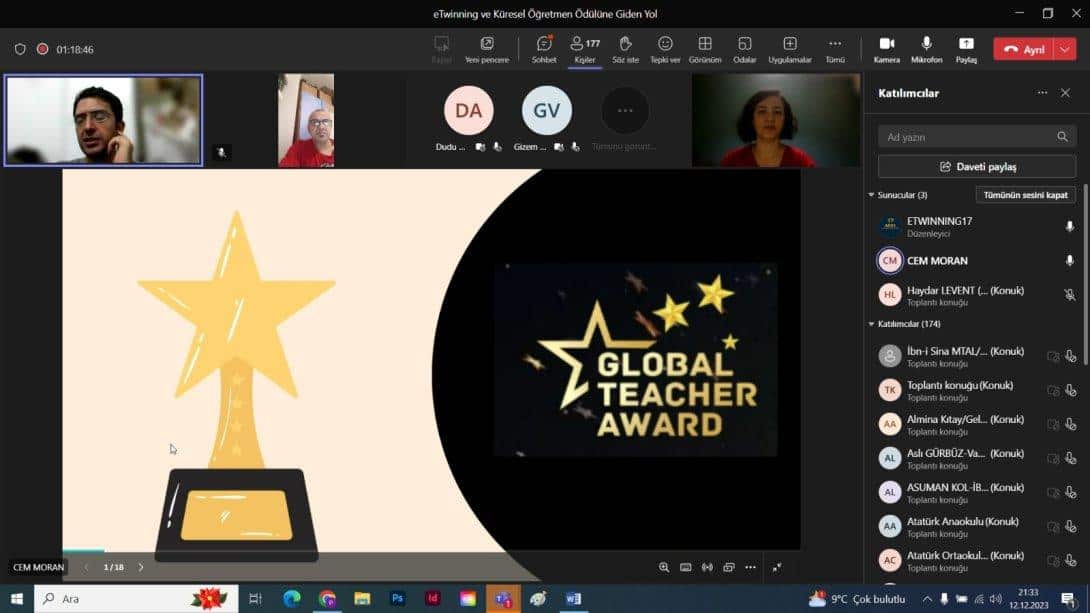Close the Katılımcılar panel
The image size is (1090, 613).
(1065, 92)
